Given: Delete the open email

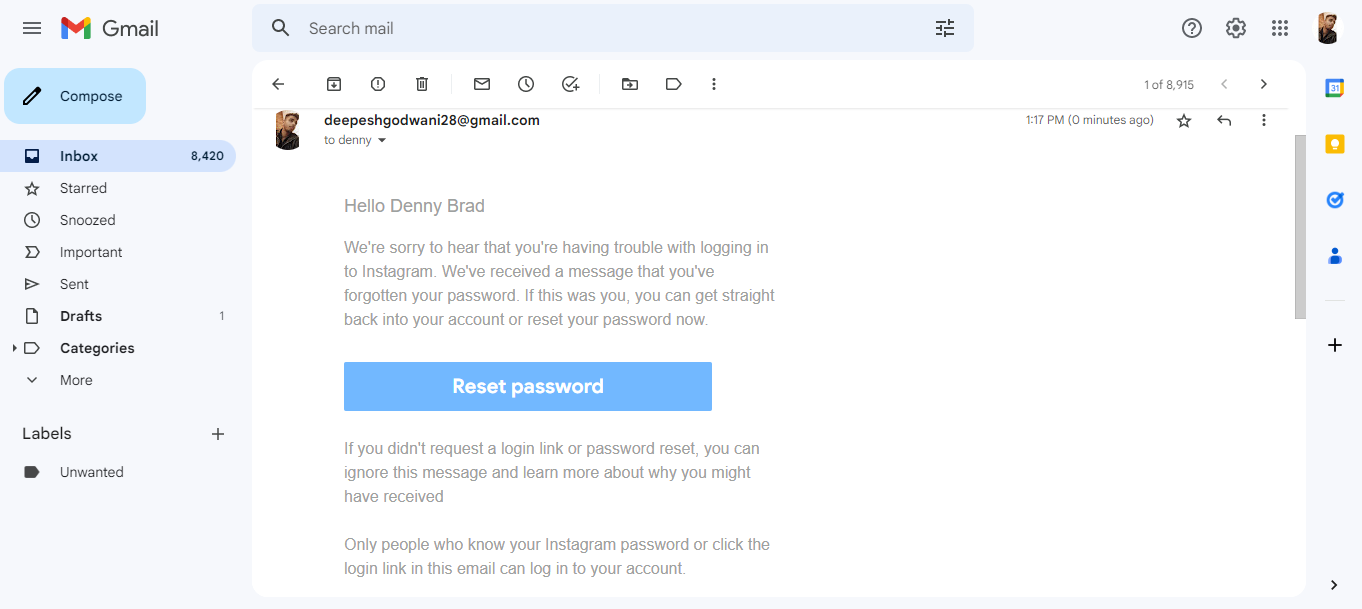Looking at the screenshot, I should [421, 84].
